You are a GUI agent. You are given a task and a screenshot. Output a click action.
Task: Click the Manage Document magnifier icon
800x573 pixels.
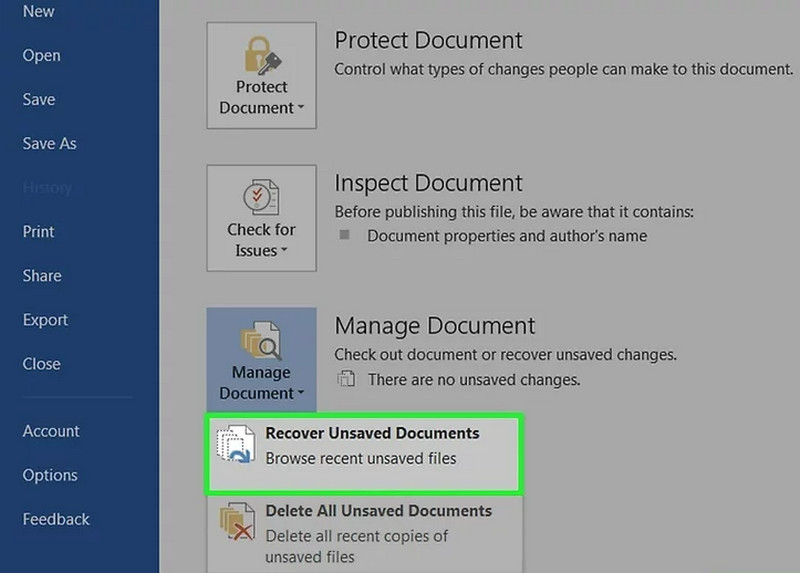[261, 339]
